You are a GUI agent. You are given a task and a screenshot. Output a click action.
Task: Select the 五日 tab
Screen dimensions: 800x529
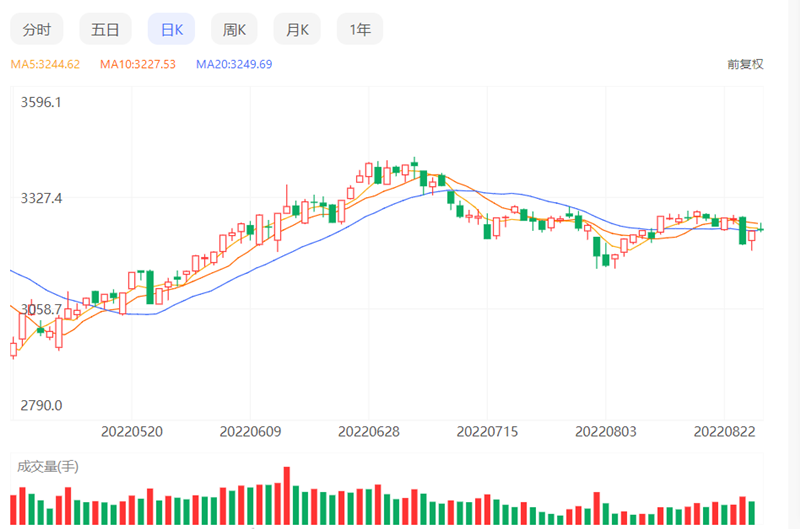[x=105, y=30]
